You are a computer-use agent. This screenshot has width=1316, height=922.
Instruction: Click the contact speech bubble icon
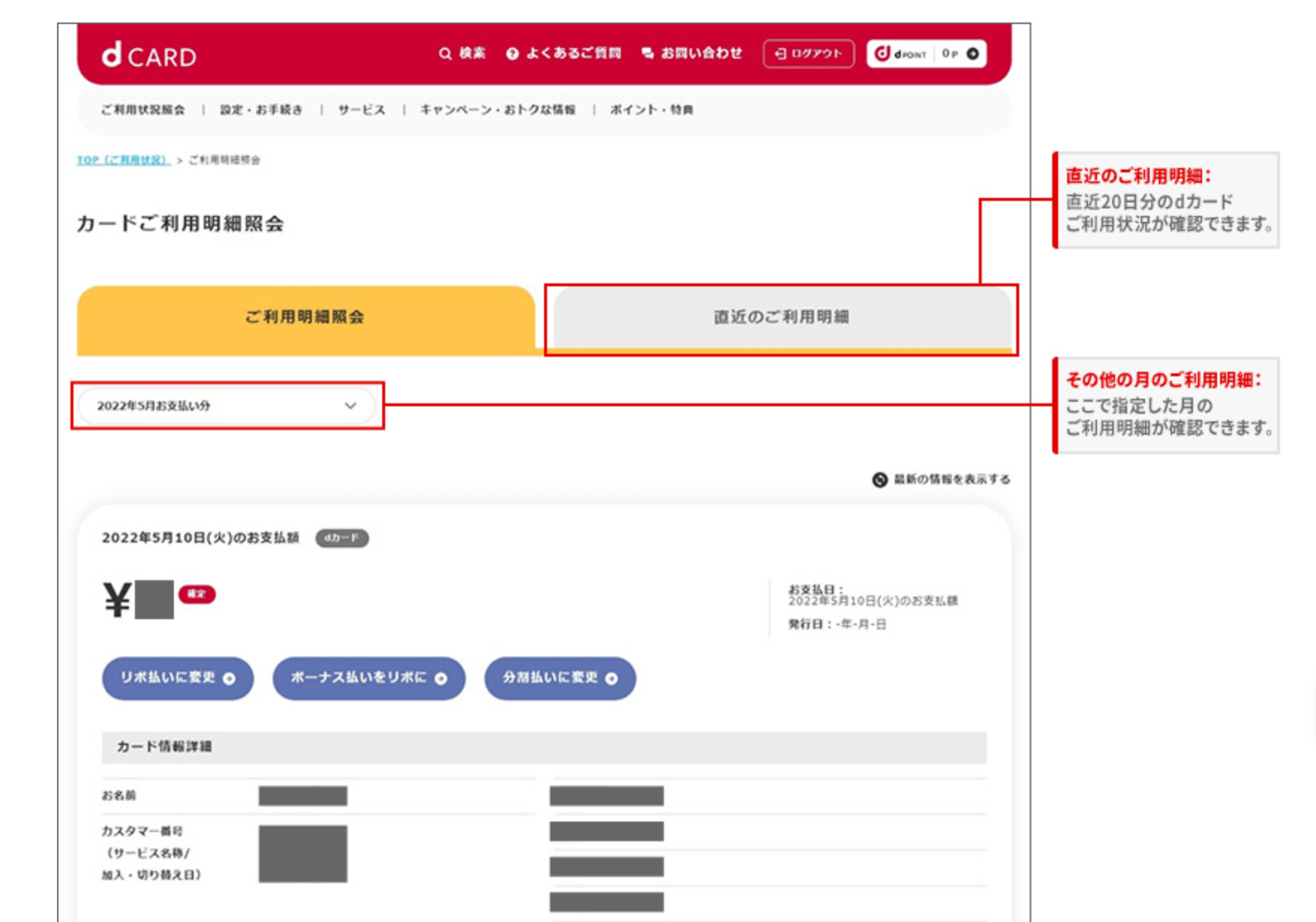[648, 53]
